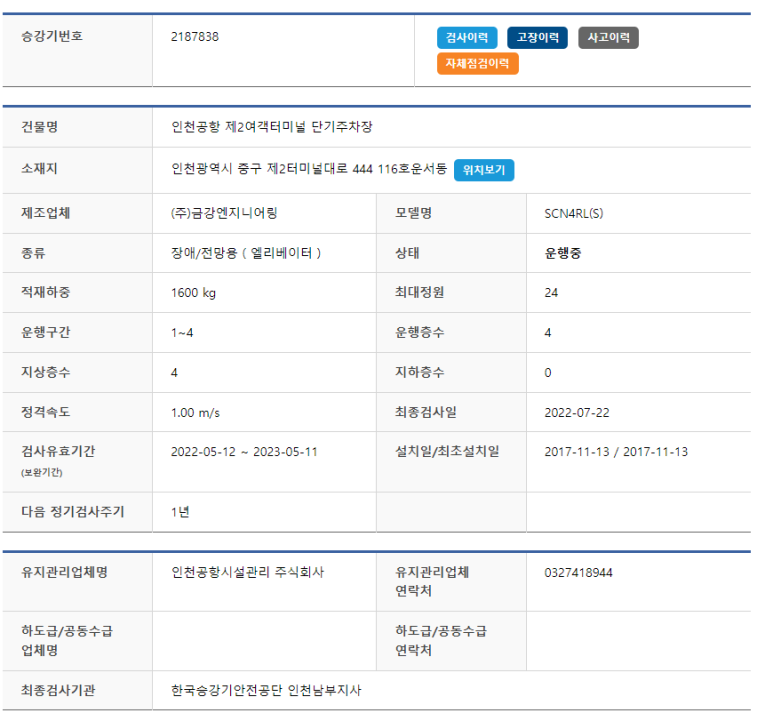The width and height of the screenshot is (773, 721).
Task: Open the 검사이력 inspection history
Action: [467, 38]
